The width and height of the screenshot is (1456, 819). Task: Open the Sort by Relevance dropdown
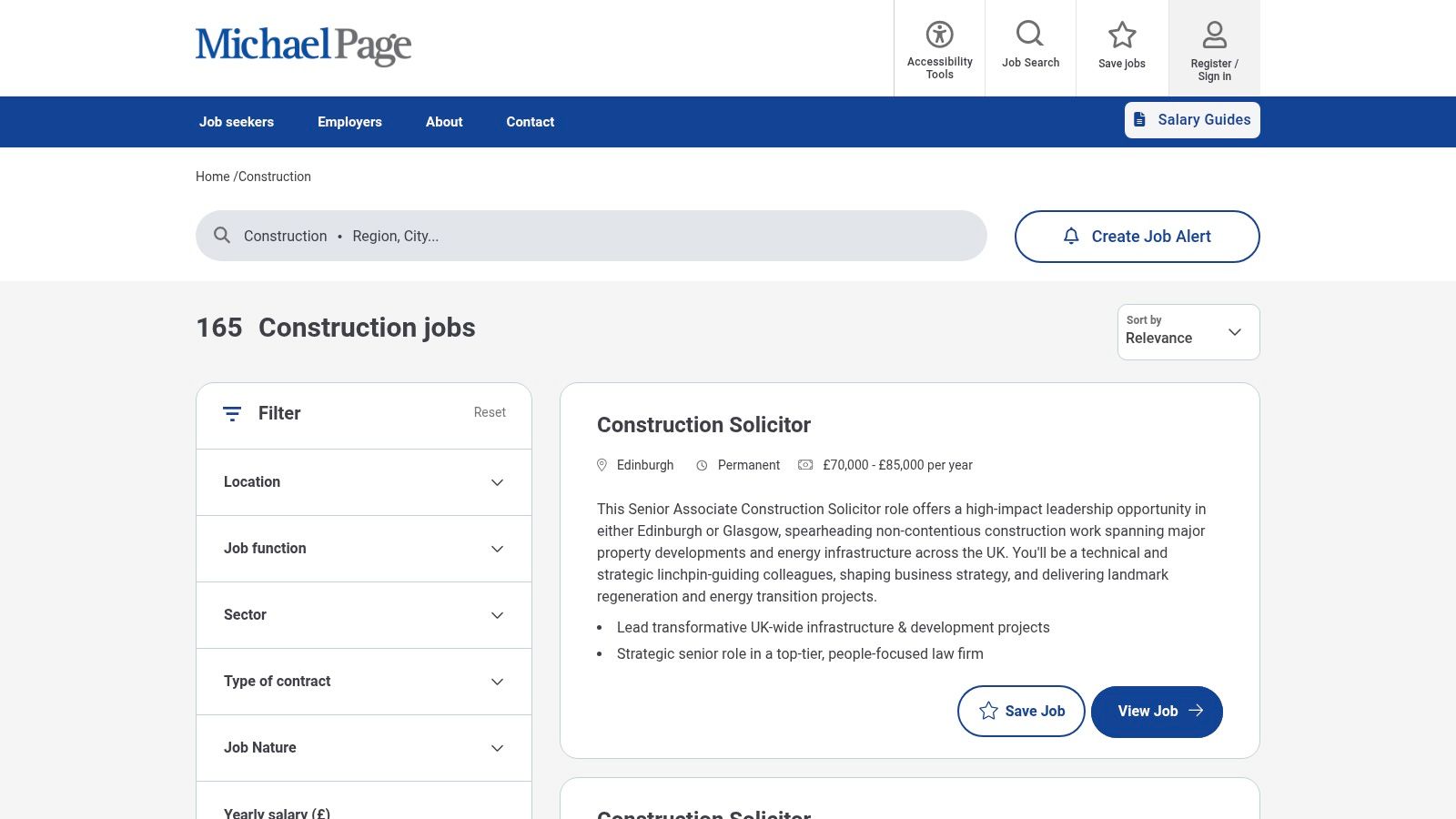tap(1188, 332)
